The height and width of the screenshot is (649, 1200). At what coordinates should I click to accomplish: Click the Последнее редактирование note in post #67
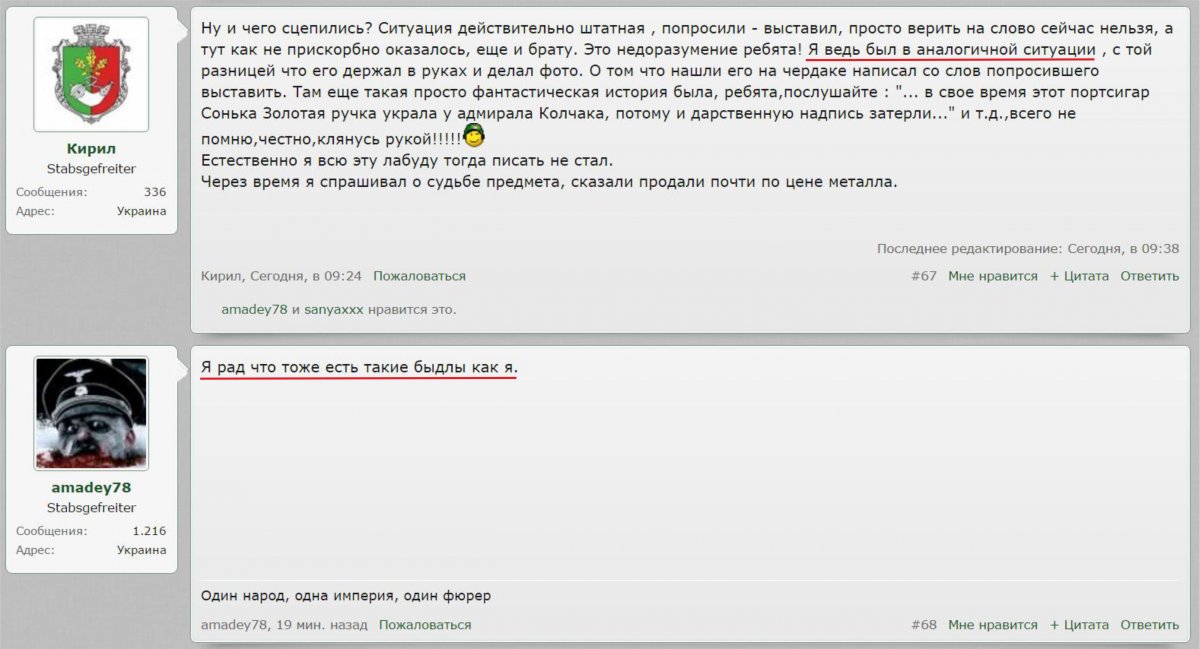[x=1028, y=248]
